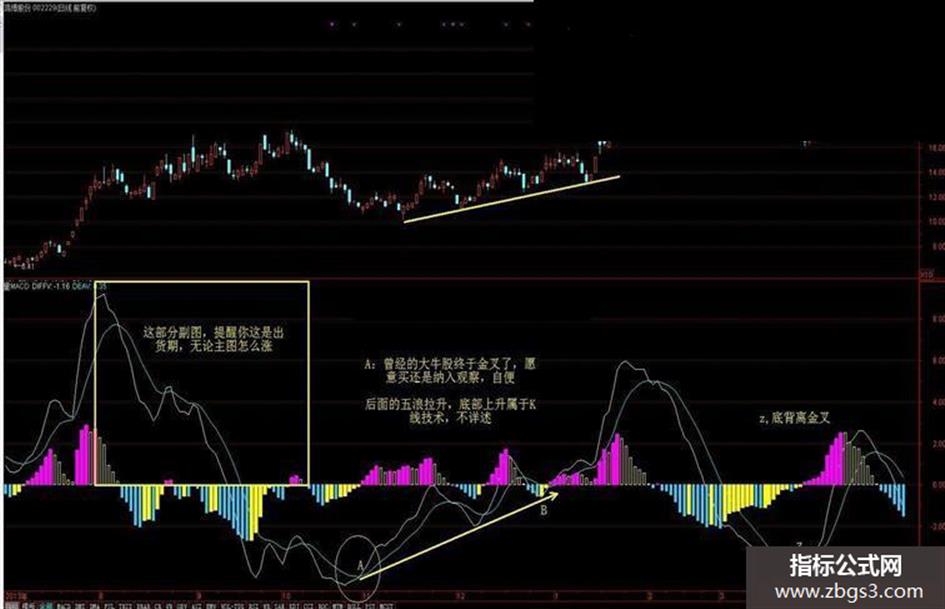Select the BOLL indicator tab
Image resolution: width=945 pixels, height=609 pixels.
coord(353,605)
